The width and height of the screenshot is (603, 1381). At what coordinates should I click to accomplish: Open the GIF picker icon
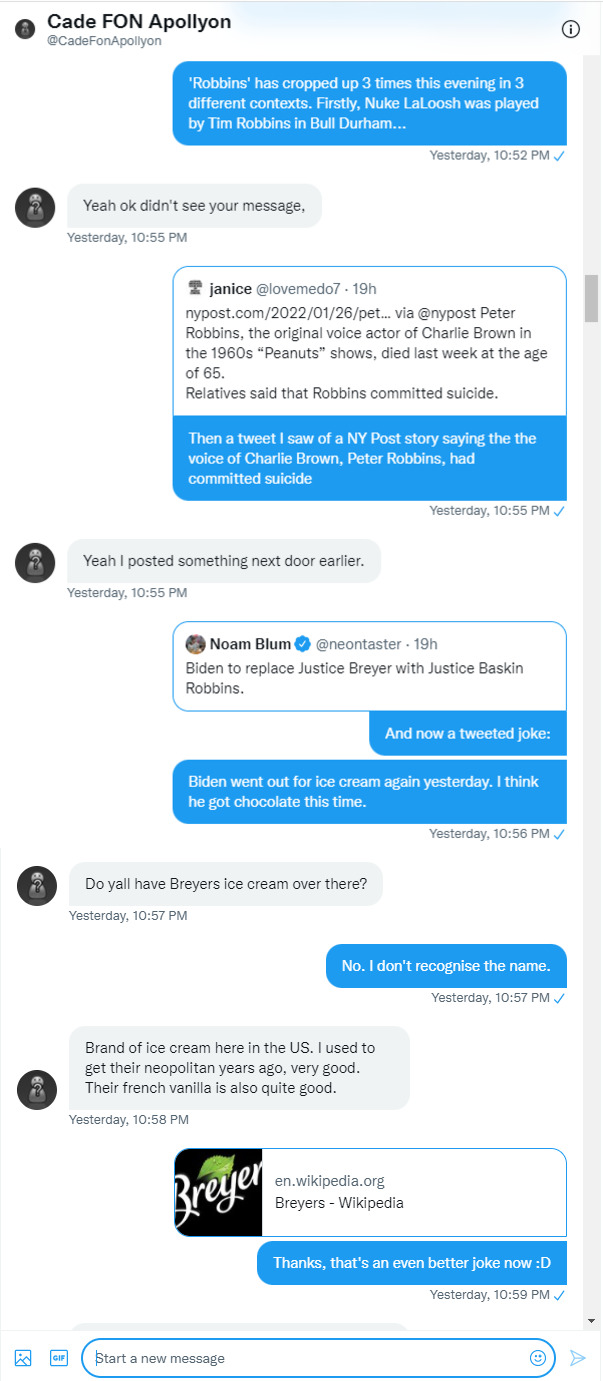pyautogui.click(x=59, y=1358)
